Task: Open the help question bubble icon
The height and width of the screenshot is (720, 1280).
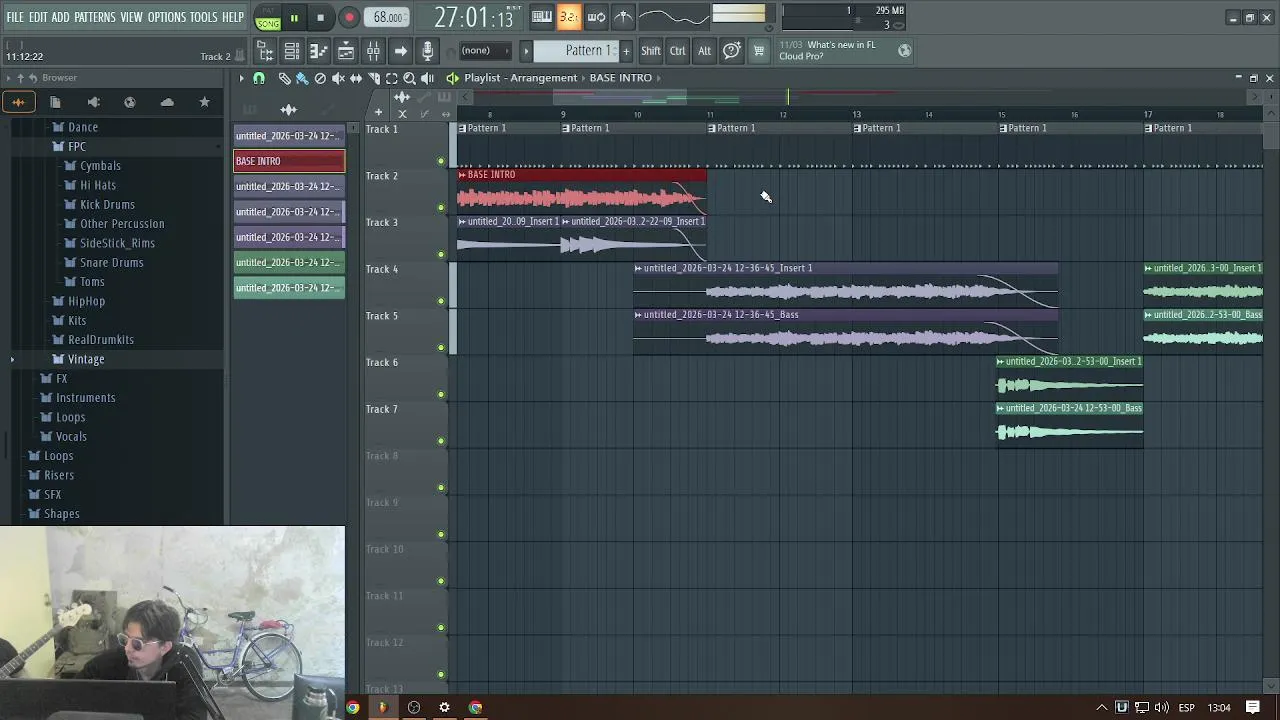Action: [732, 51]
